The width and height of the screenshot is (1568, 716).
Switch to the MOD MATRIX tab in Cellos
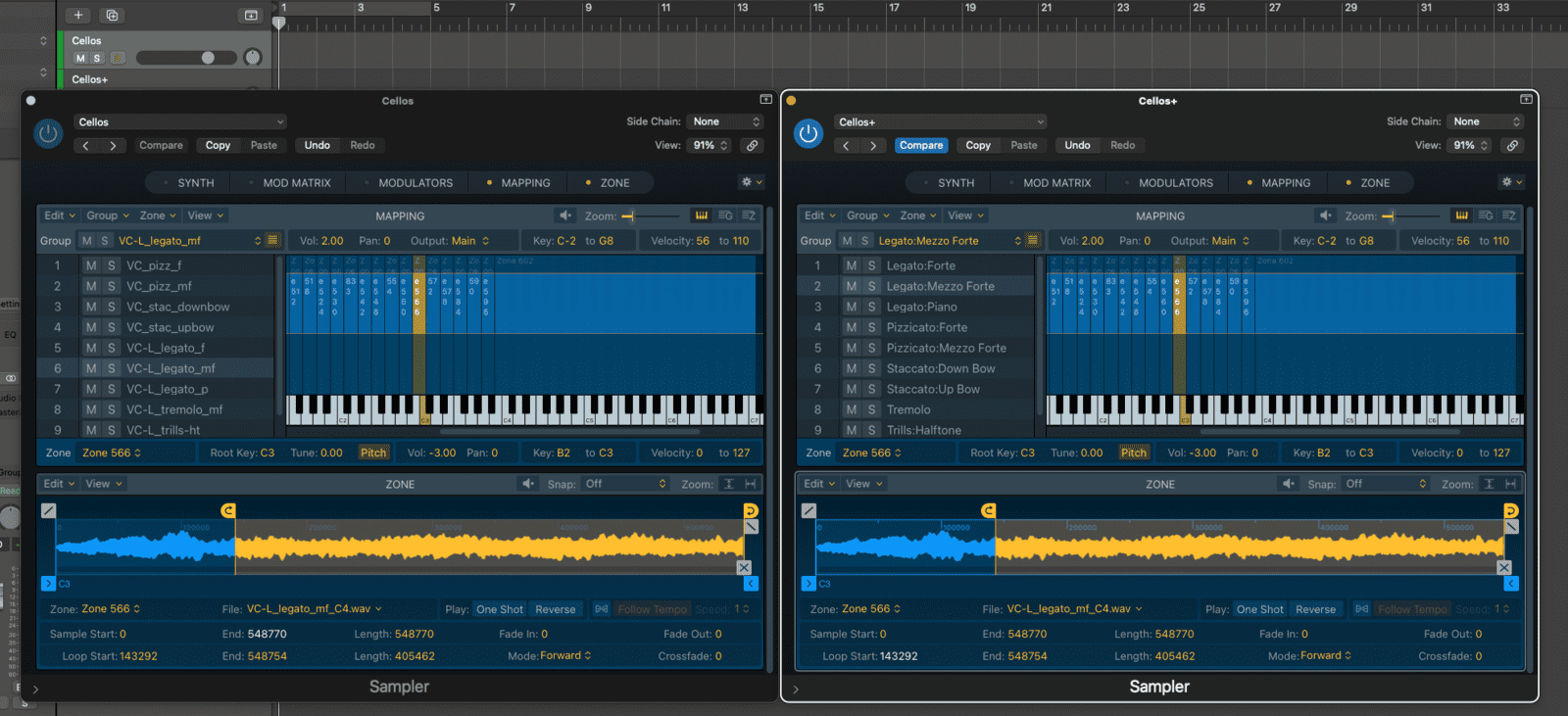(x=296, y=183)
